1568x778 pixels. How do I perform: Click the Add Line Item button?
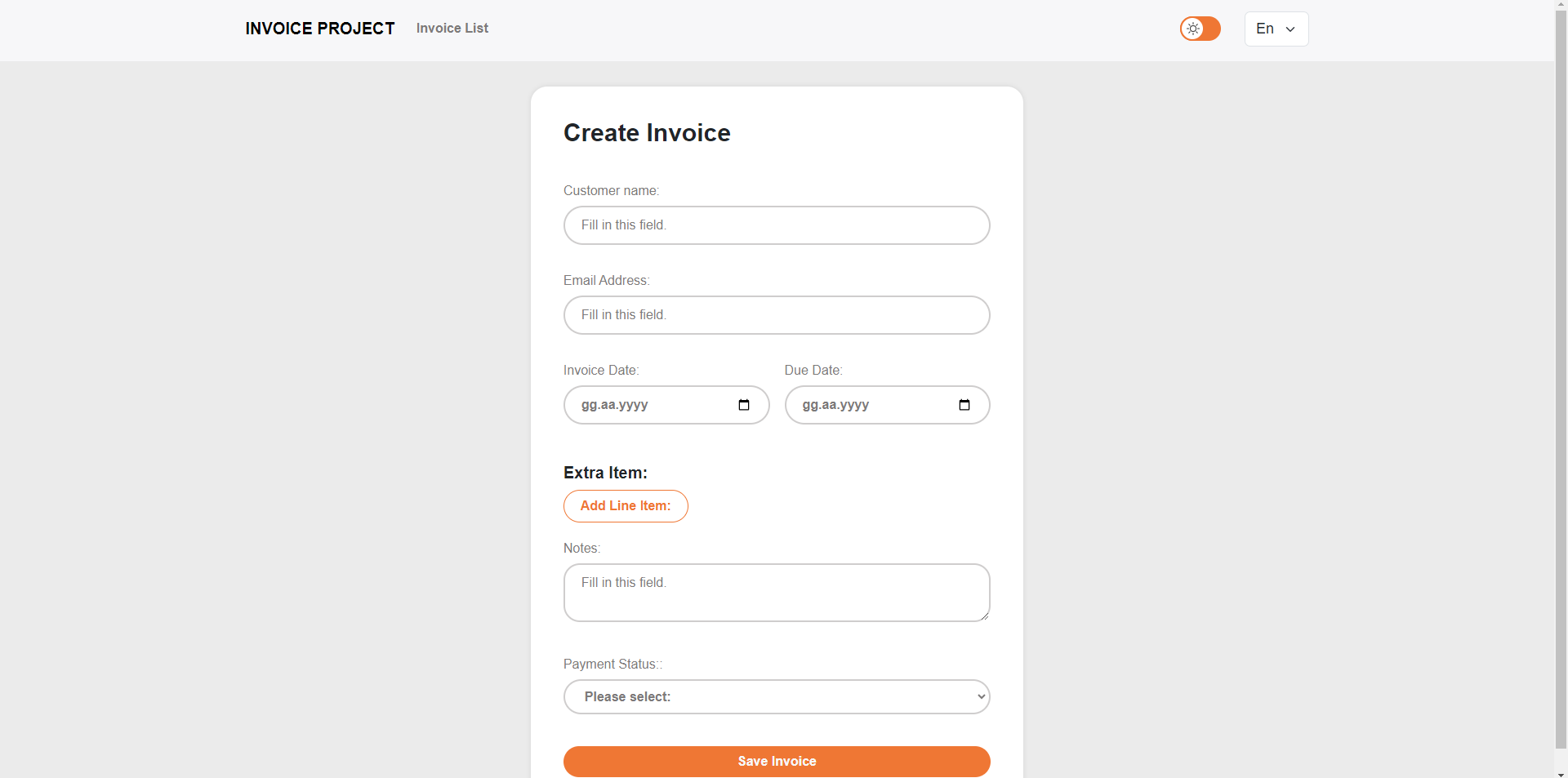[x=626, y=506]
